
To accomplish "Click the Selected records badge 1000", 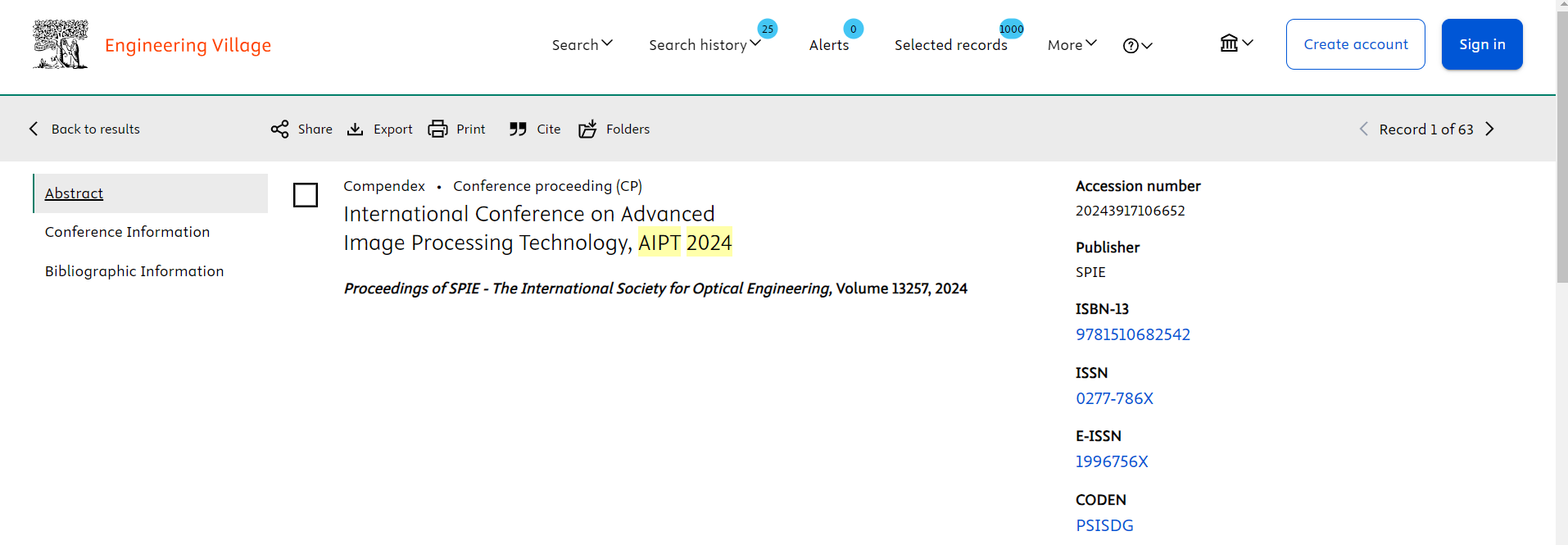I will point(1011,29).
